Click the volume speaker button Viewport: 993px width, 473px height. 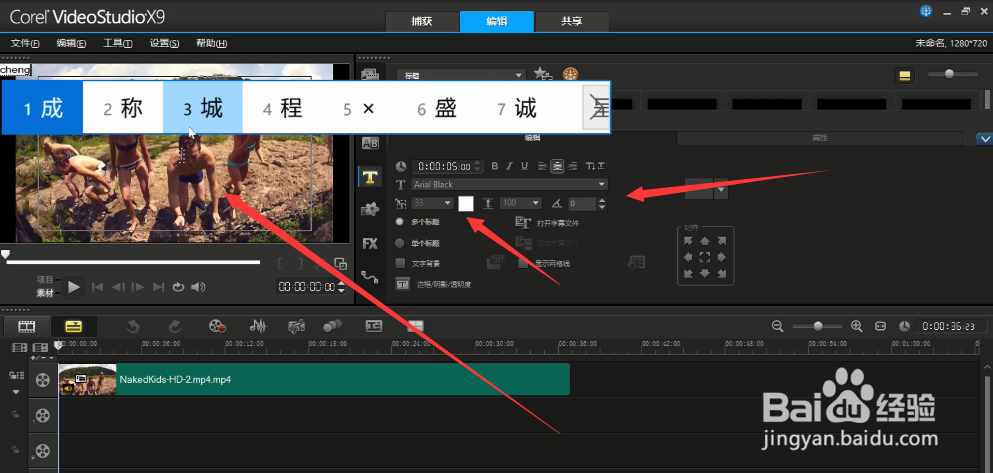coord(198,287)
